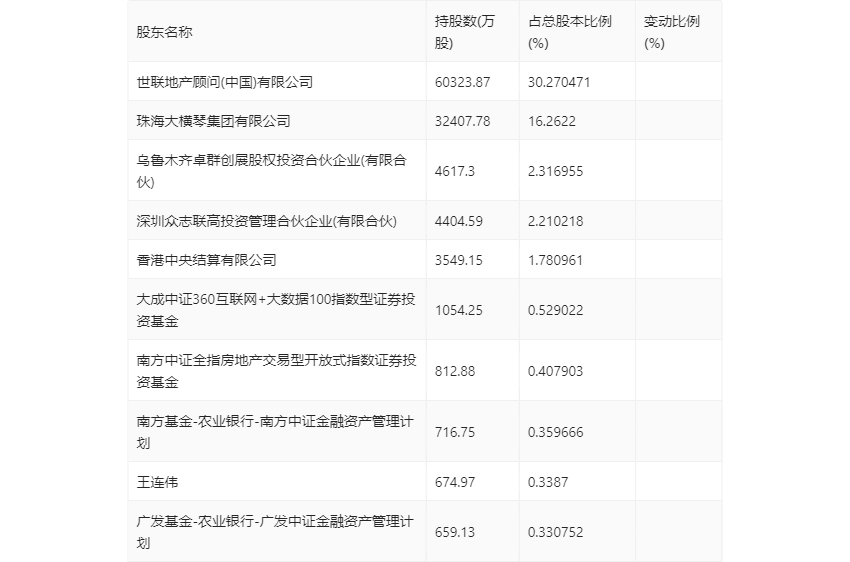Click the shares value 4404.59
Image resolution: width=850 pixels, height=562 pixels.
[459, 221]
